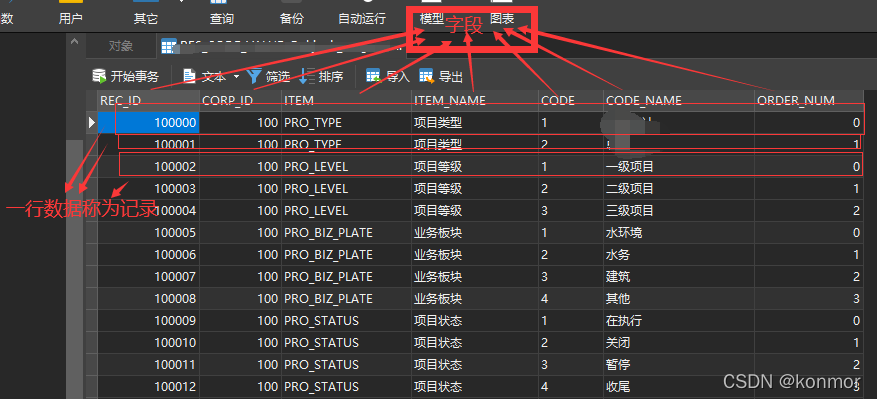Click the 导入 import button
This screenshot has height=399, width=877.
pos(388,76)
